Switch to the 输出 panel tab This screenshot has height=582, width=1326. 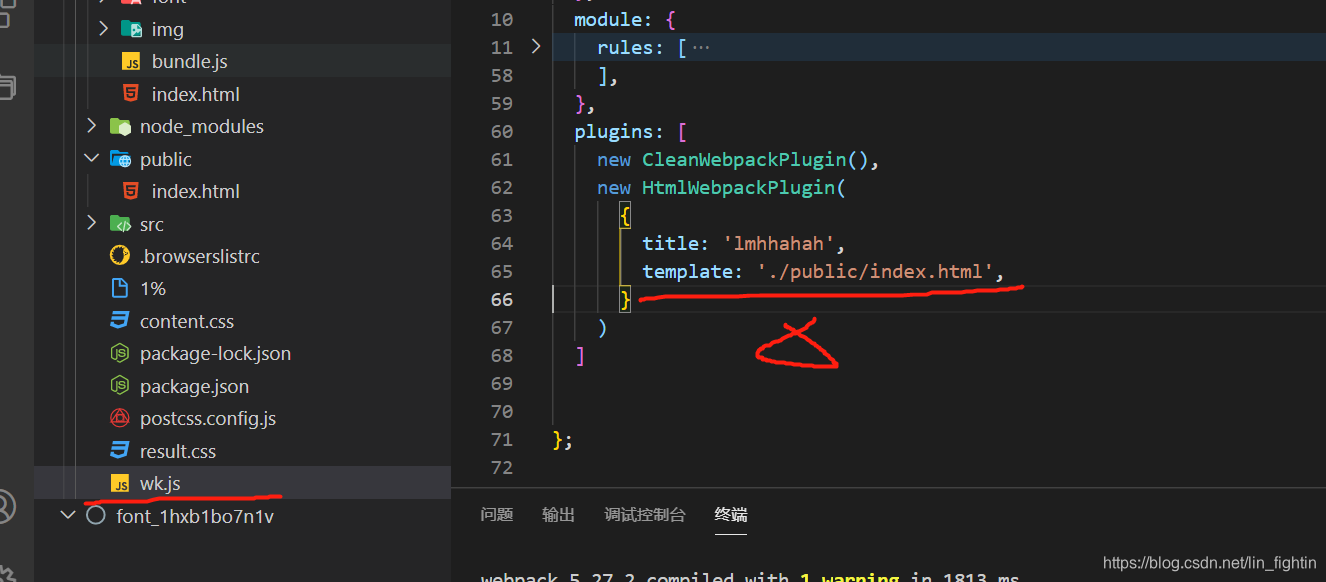[558, 515]
